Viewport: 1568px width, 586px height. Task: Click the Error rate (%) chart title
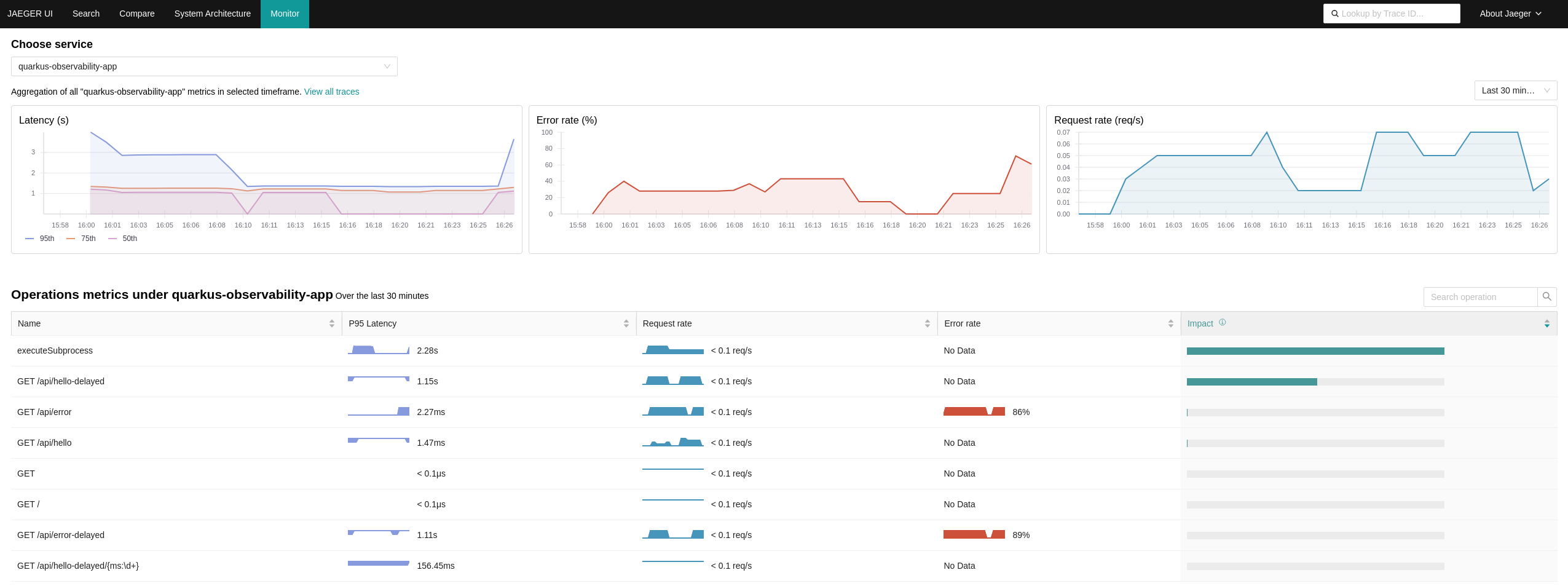coord(567,120)
